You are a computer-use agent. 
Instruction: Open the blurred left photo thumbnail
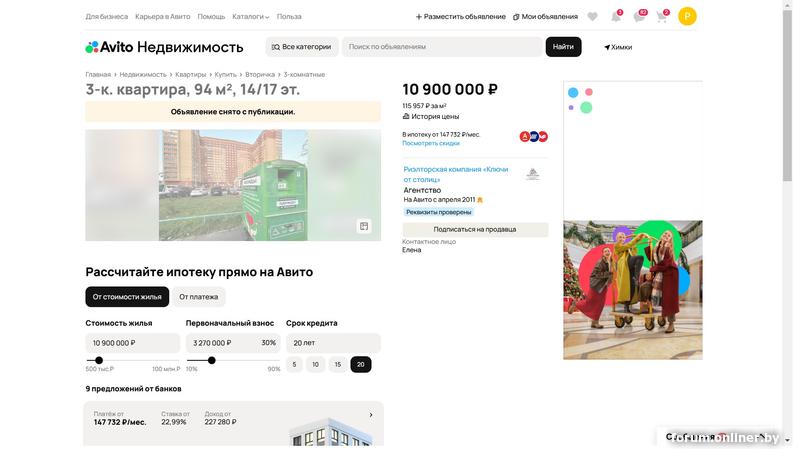click(x=122, y=185)
